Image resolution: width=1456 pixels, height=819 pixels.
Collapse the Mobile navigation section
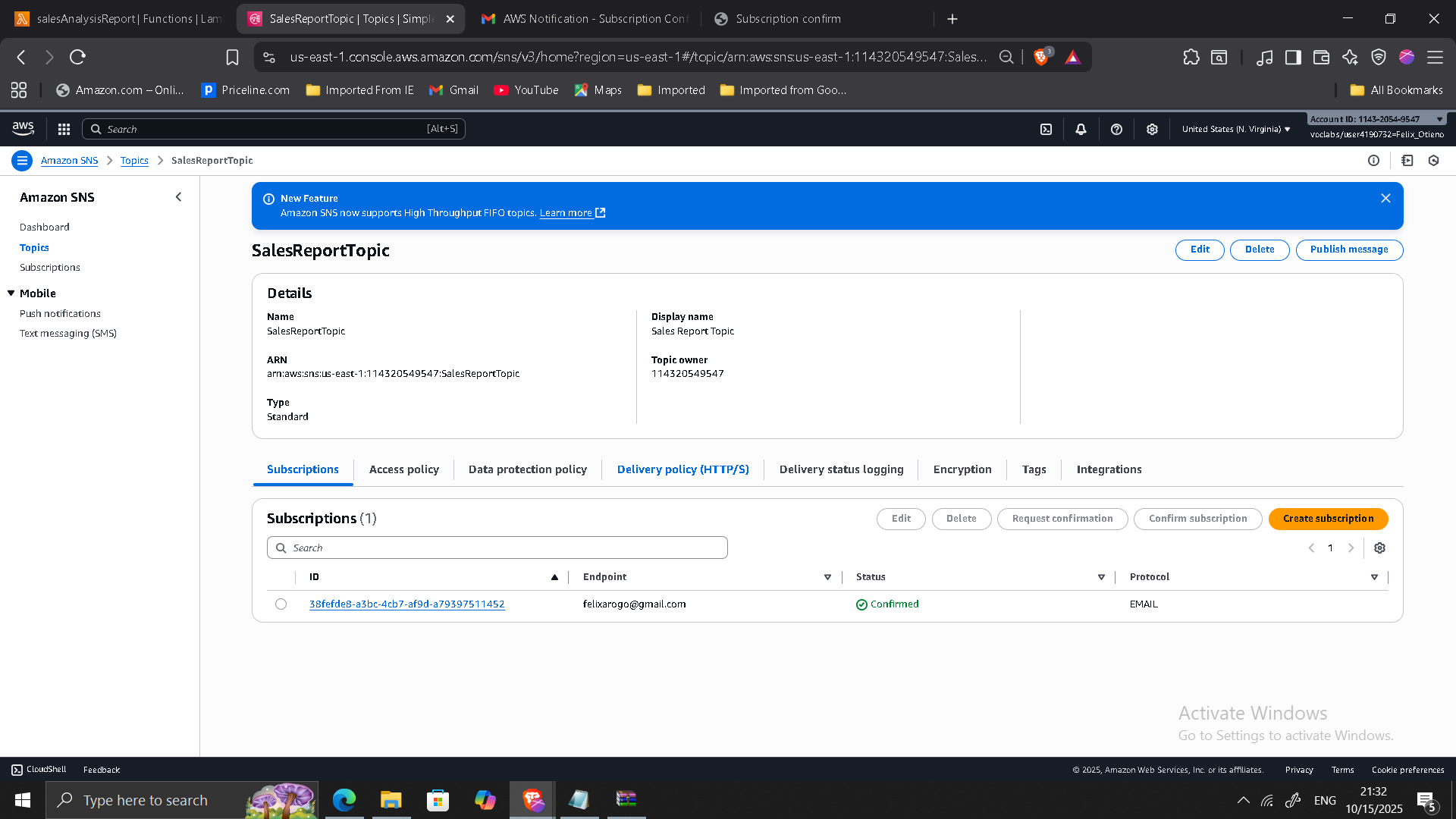pos(11,293)
